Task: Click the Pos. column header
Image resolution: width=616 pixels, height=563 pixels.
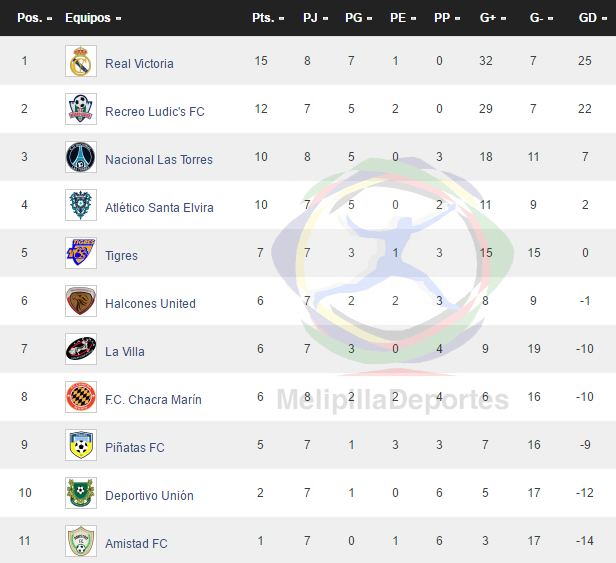Action: [x=35, y=18]
